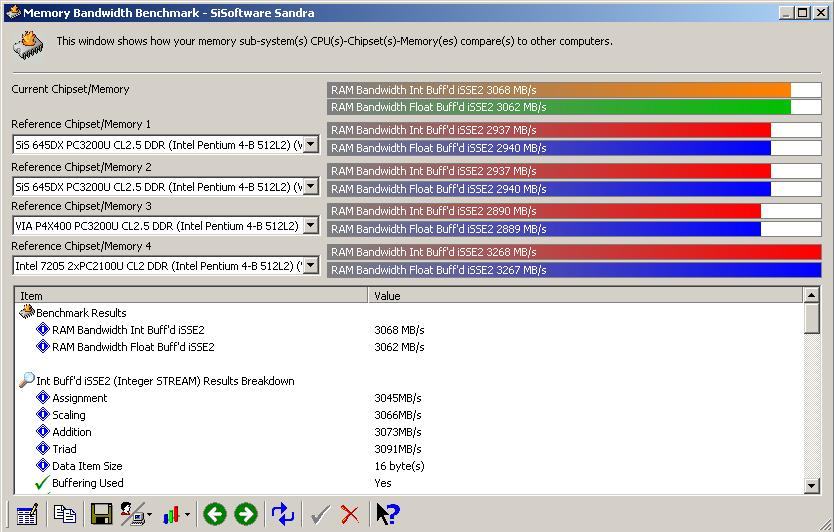Click the 3062 MB/s value in the list
The height and width of the screenshot is (532, 834).
click(399, 347)
